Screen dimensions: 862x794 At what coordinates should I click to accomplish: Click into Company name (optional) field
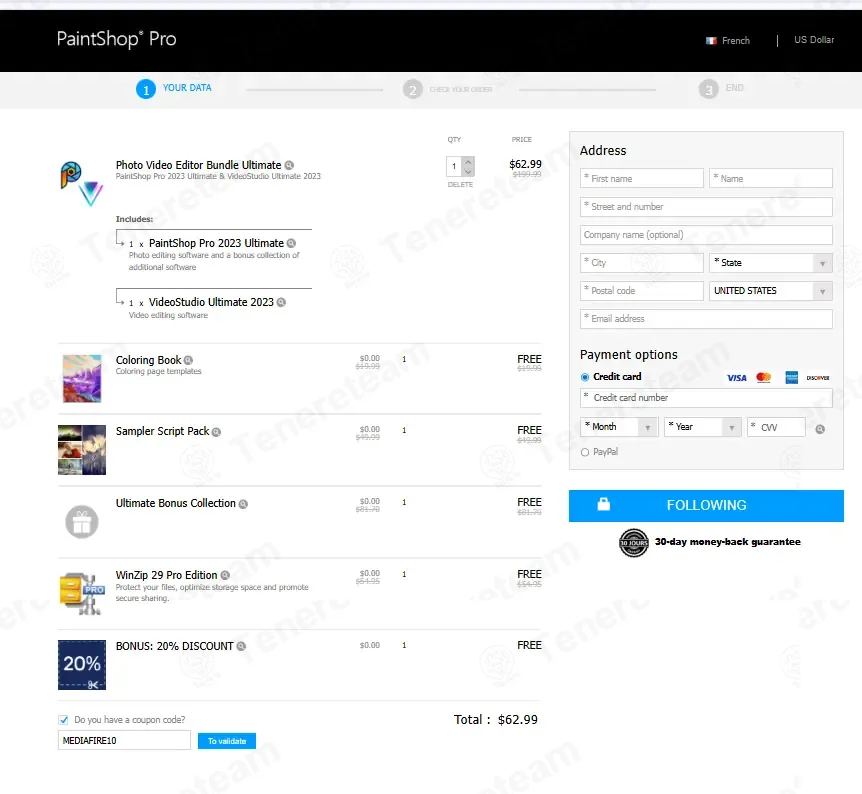(x=706, y=235)
